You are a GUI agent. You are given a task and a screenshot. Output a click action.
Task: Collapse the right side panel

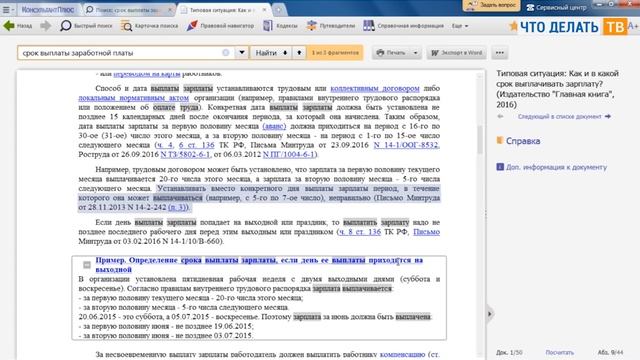coord(490,314)
